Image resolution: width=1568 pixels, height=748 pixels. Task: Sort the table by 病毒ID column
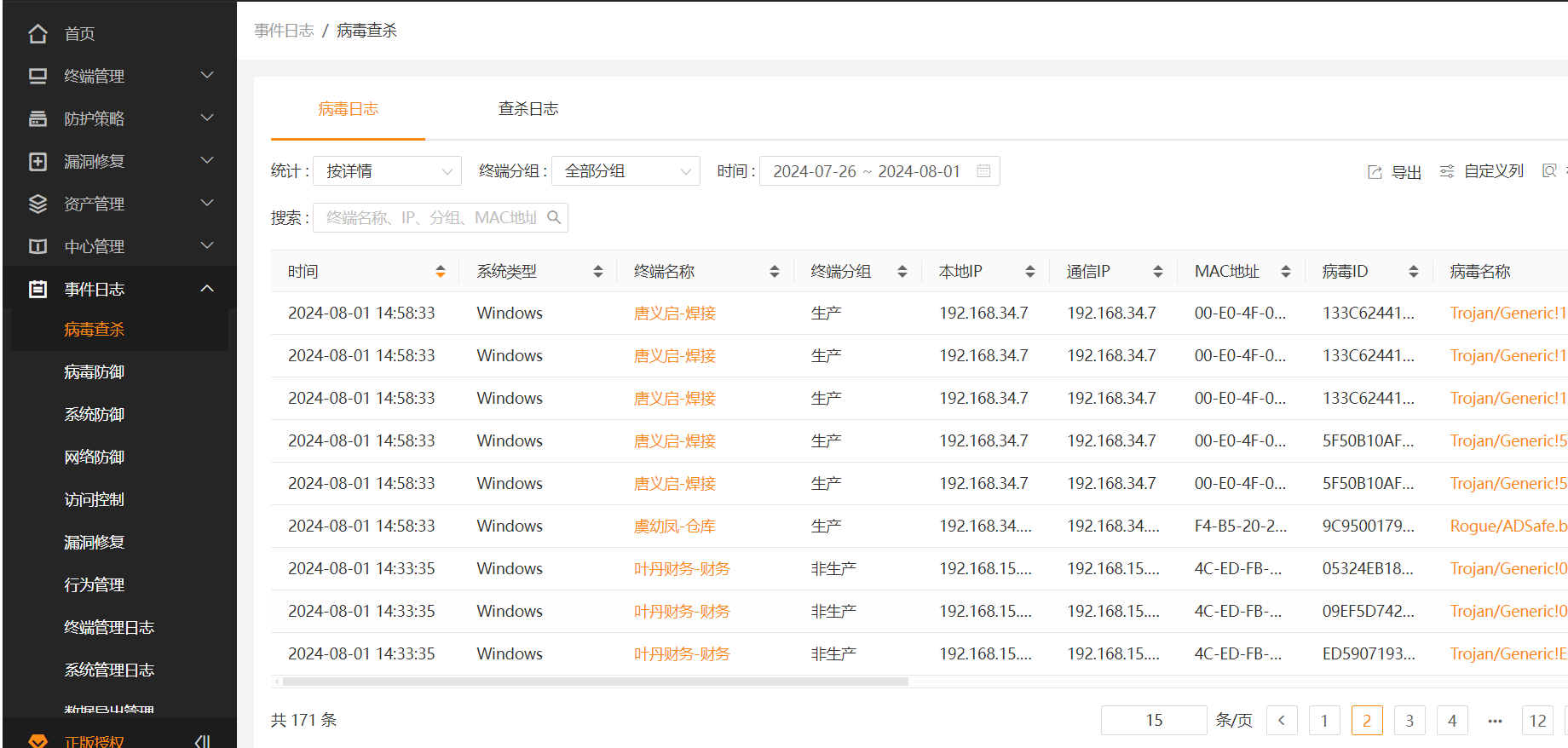(1414, 272)
